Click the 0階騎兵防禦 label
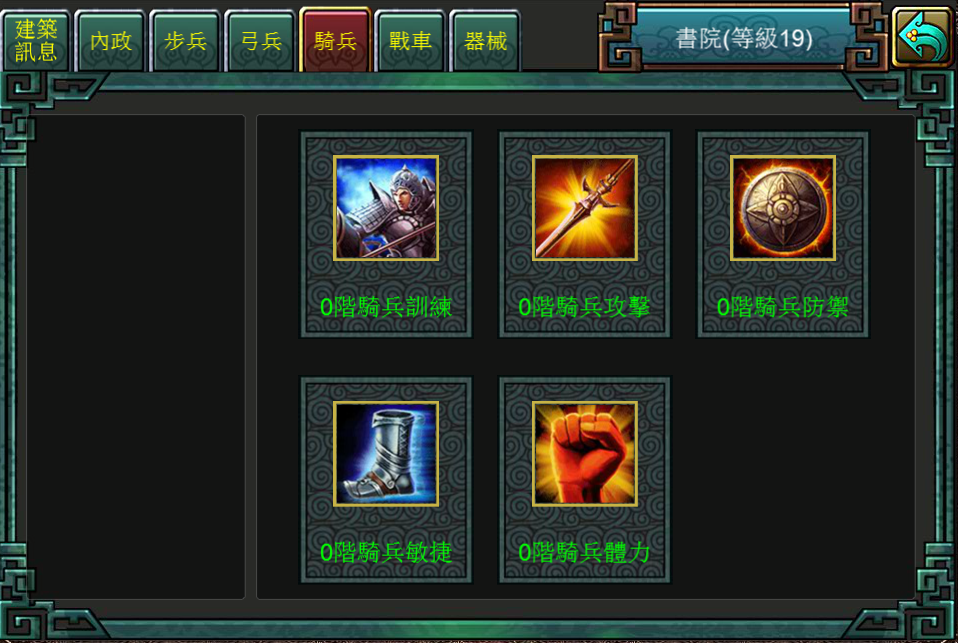Viewport: 958px width, 643px height. 783,307
